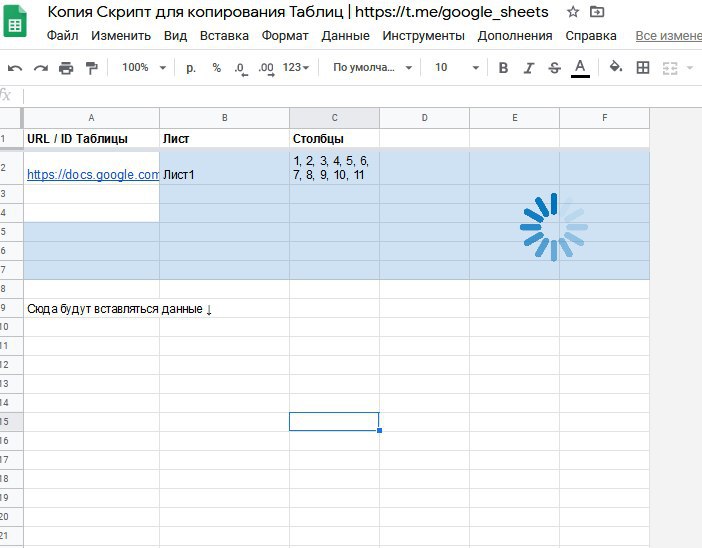Viewport: 702px width, 548px height.
Task: Increase decimal places
Action: 266,69
